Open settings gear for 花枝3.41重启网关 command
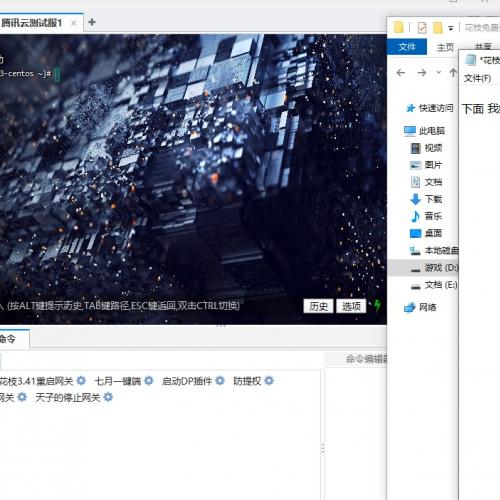 click(x=81, y=380)
